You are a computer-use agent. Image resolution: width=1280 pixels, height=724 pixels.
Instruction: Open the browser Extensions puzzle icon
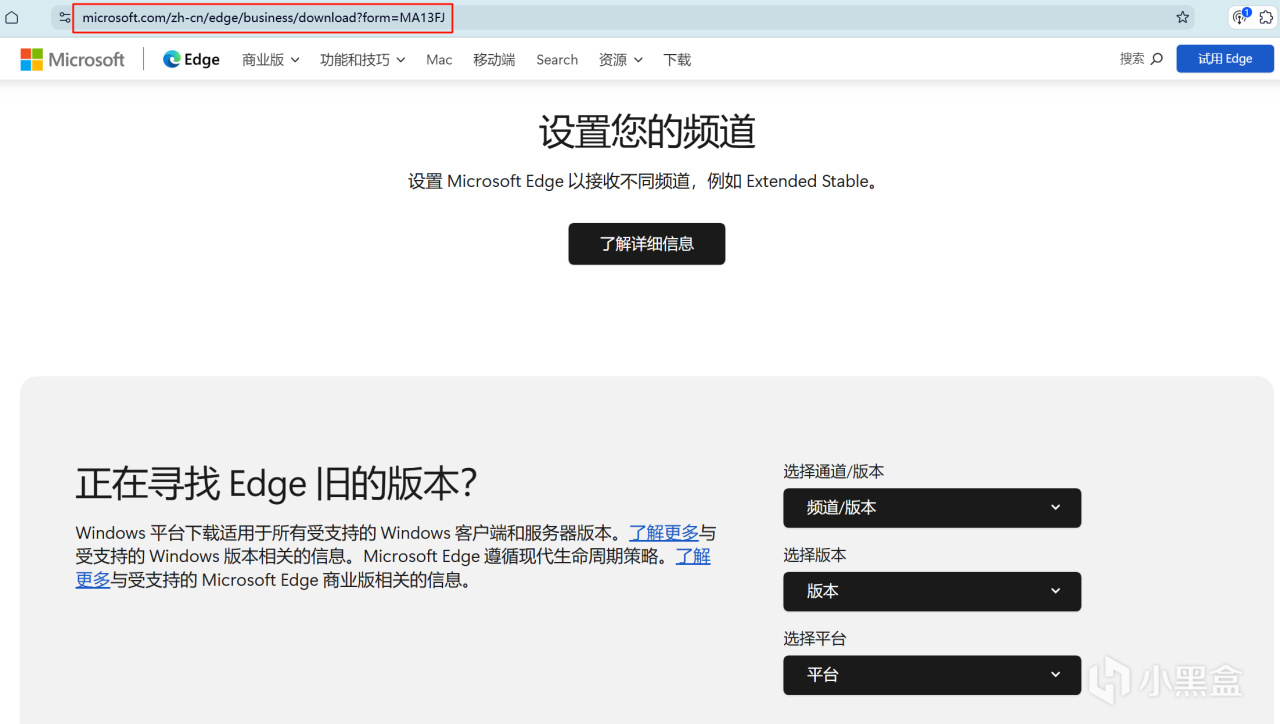1266,17
